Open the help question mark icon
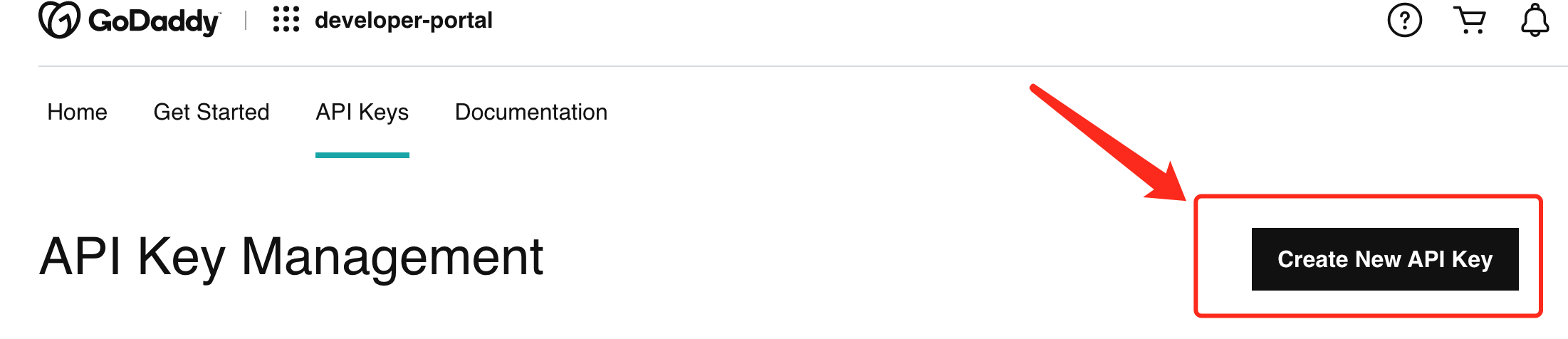 point(1405,20)
